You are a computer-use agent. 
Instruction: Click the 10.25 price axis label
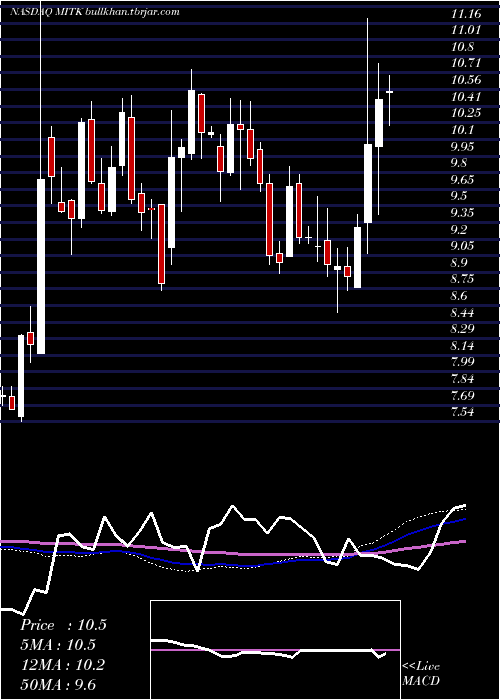[466, 113]
